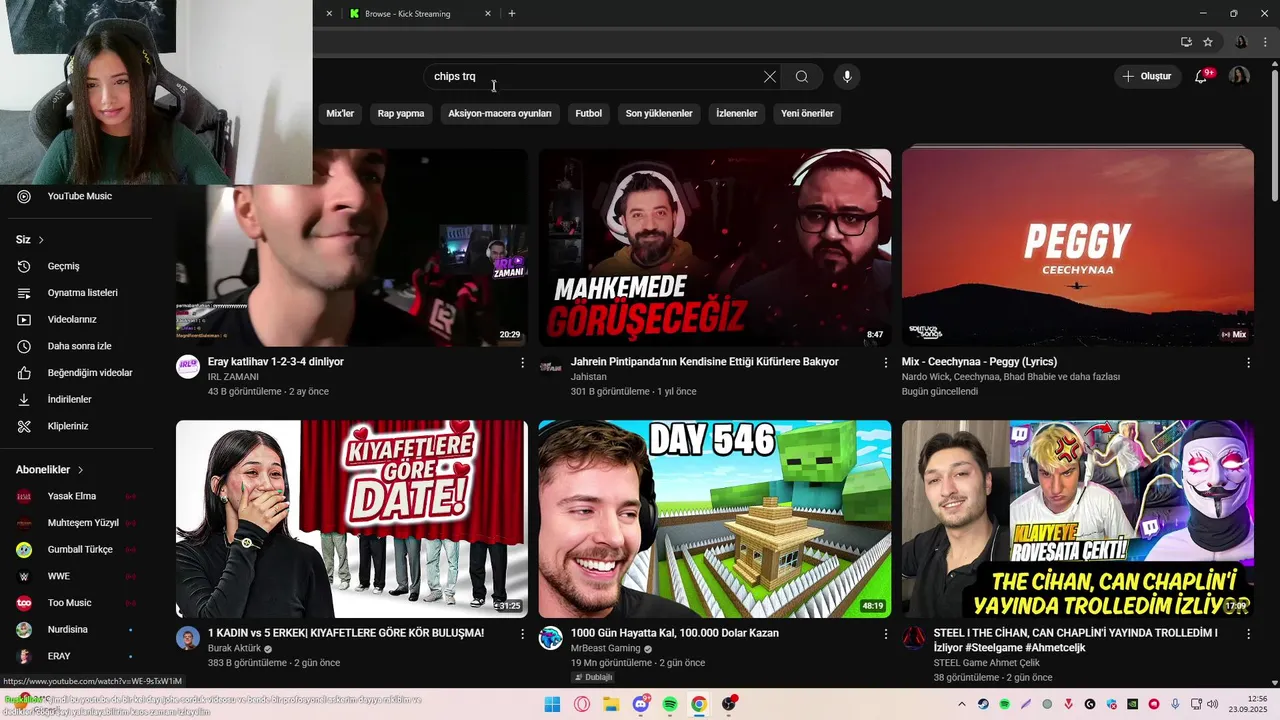Click the Oluştur create button
Viewport: 1280px width, 720px height.
[1146, 77]
